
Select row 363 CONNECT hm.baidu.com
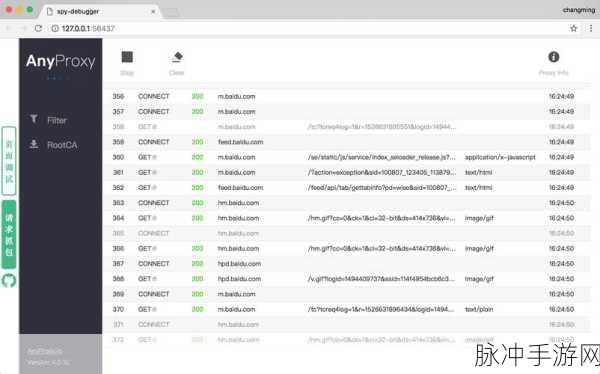(346, 203)
